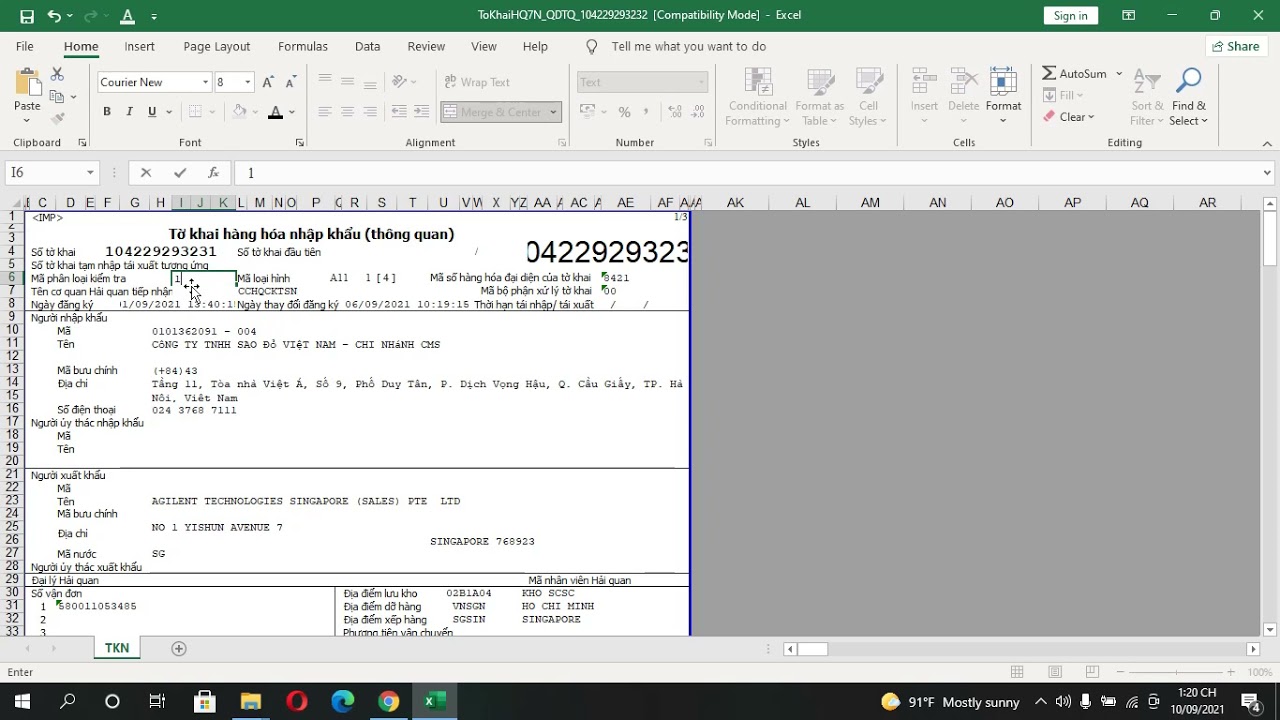Viewport: 1280px width, 720px height.
Task: Save the workbook from the quick access toolbar
Action: (x=27, y=16)
